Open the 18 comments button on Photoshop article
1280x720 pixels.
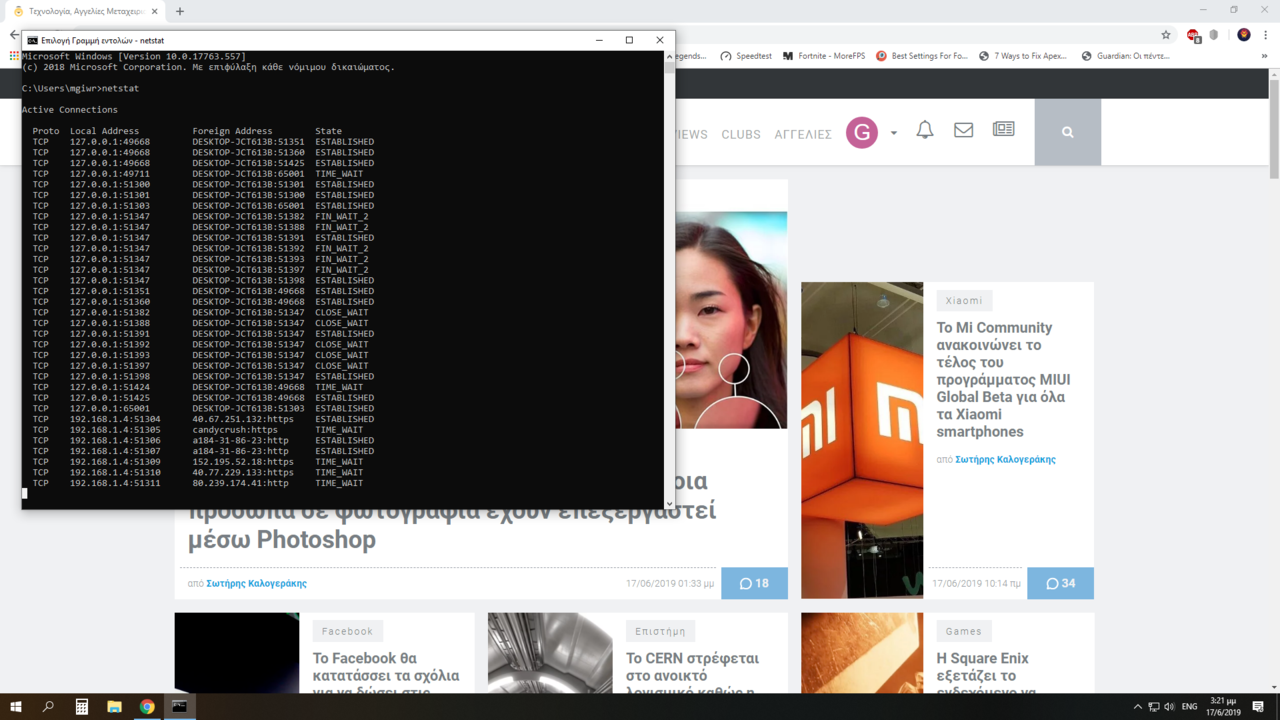coord(754,583)
